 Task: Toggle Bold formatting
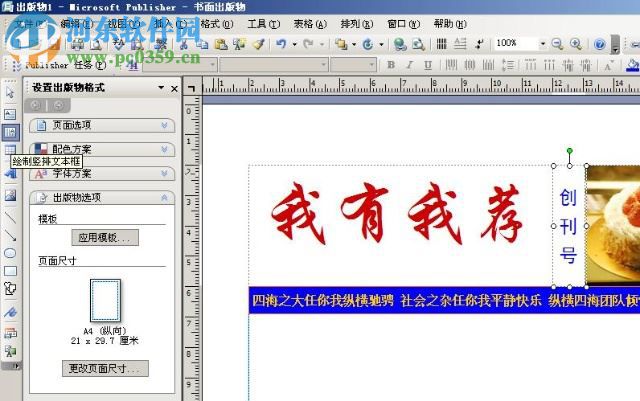click(391, 65)
